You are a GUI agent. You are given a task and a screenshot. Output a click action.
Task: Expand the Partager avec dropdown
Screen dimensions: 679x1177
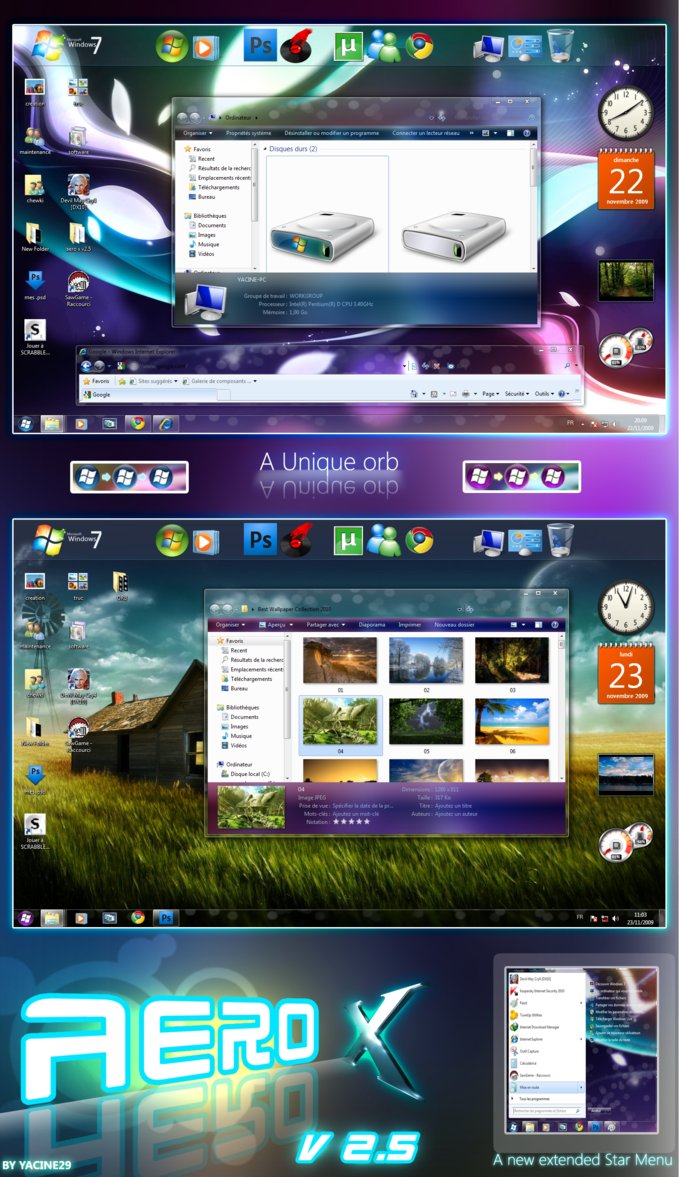pos(326,624)
